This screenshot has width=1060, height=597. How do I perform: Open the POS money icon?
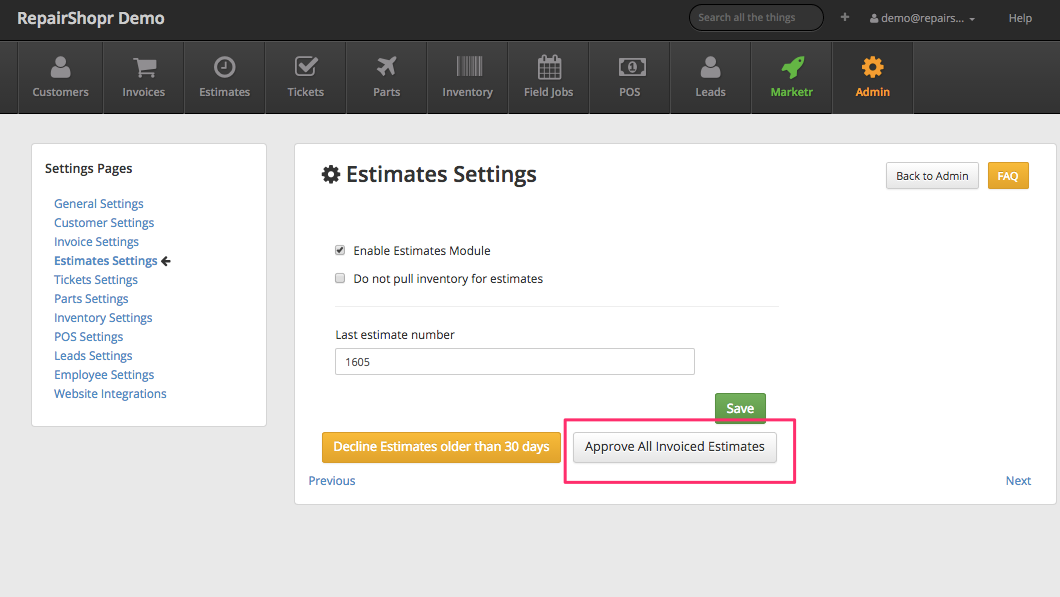(x=630, y=68)
